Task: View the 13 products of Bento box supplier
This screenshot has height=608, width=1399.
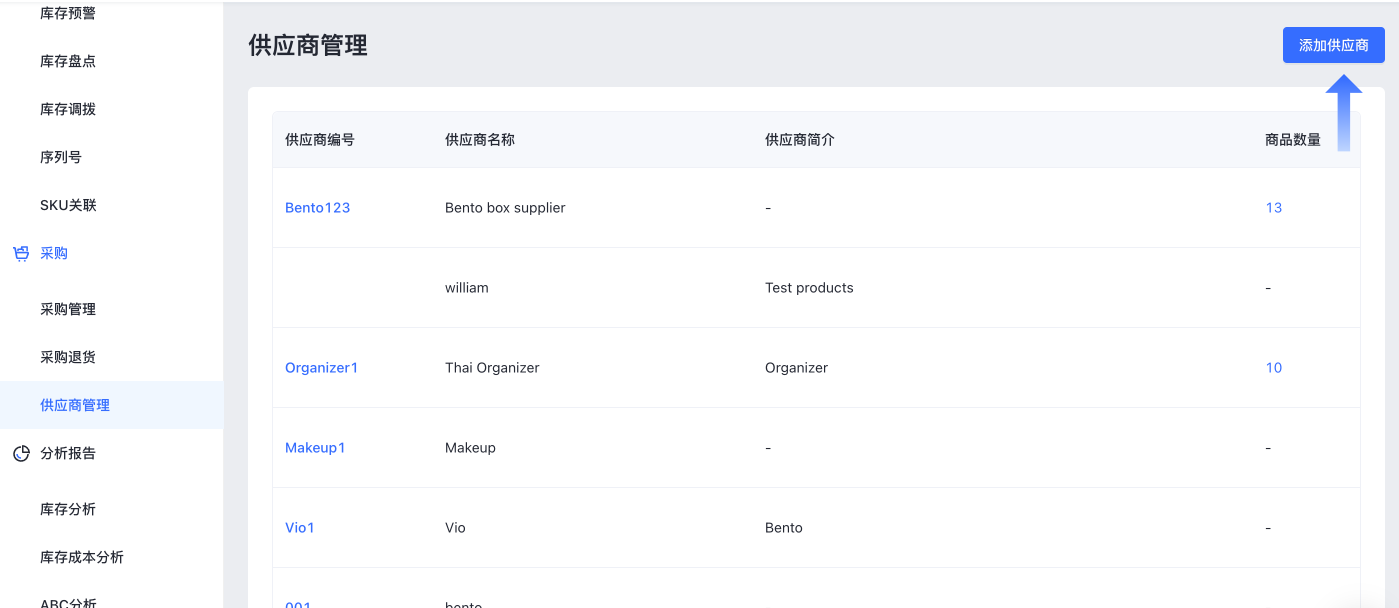Action: pyautogui.click(x=1273, y=208)
